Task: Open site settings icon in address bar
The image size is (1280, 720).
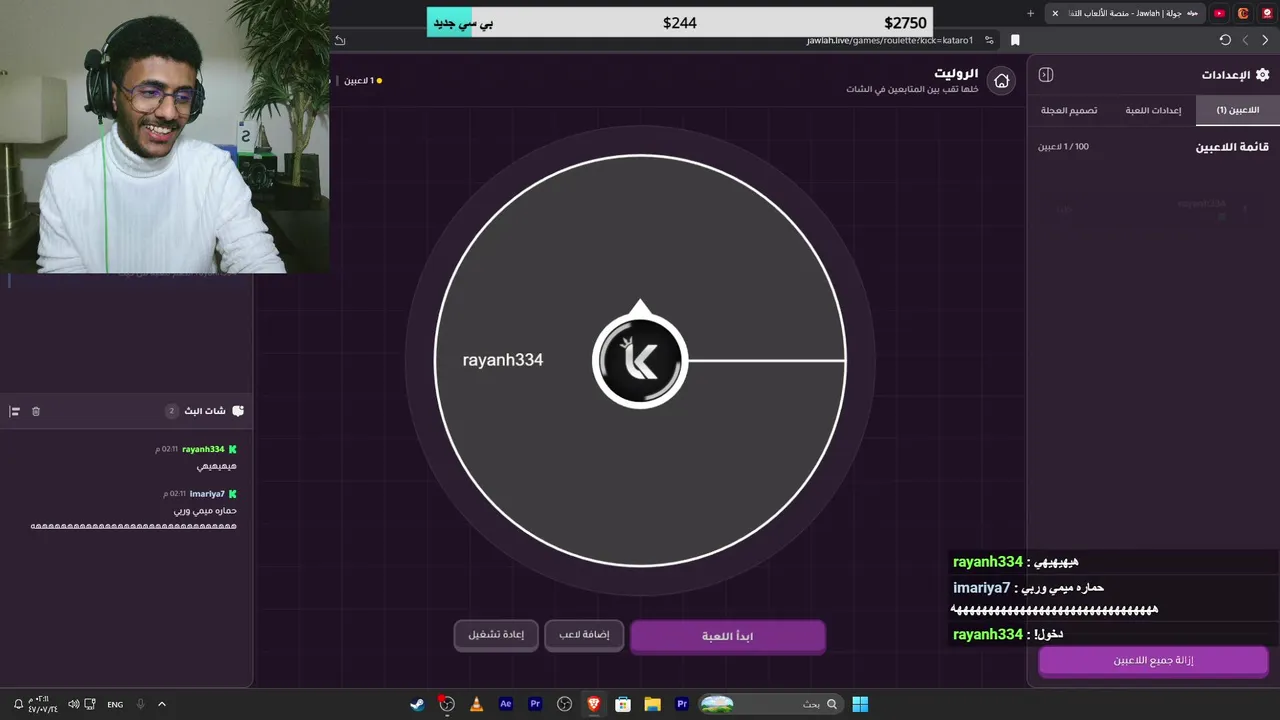Action: point(989,40)
